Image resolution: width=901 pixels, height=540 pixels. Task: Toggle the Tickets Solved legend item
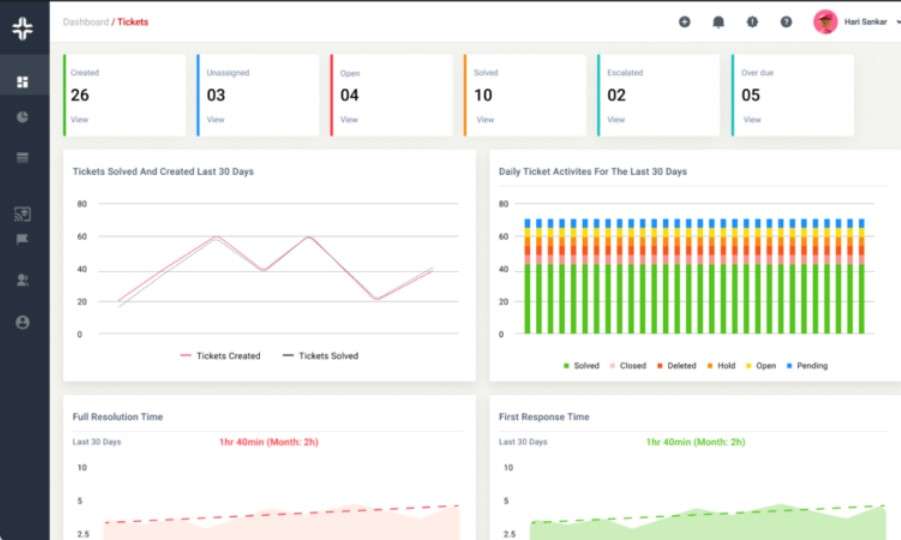[320, 356]
